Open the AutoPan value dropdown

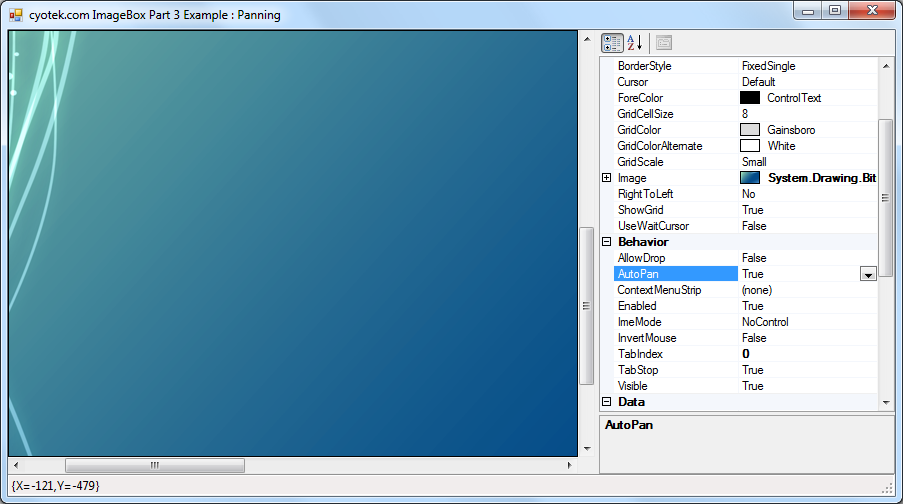[868, 274]
